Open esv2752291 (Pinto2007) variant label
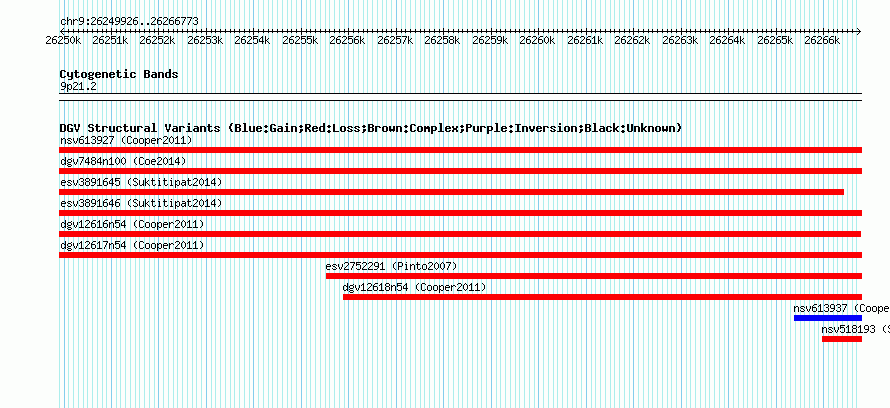 pyautogui.click(x=391, y=266)
